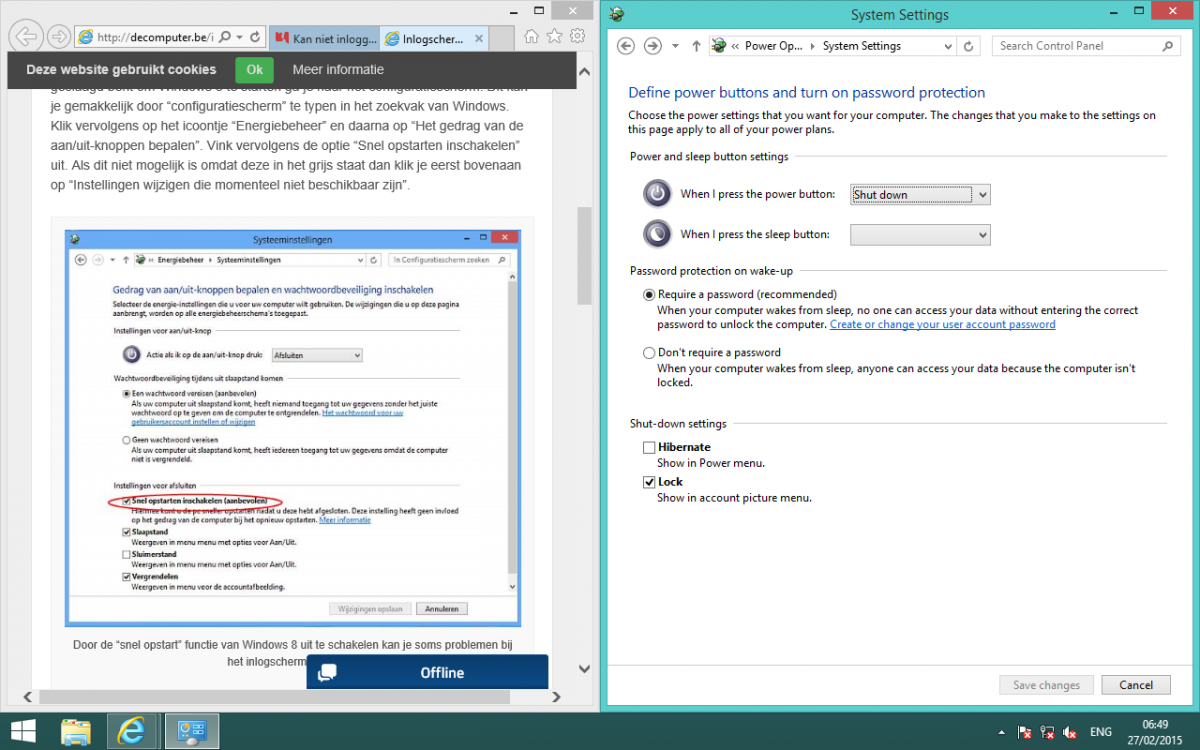The width and height of the screenshot is (1200, 750).
Task: Refresh the System Settings address bar
Action: click(968, 46)
